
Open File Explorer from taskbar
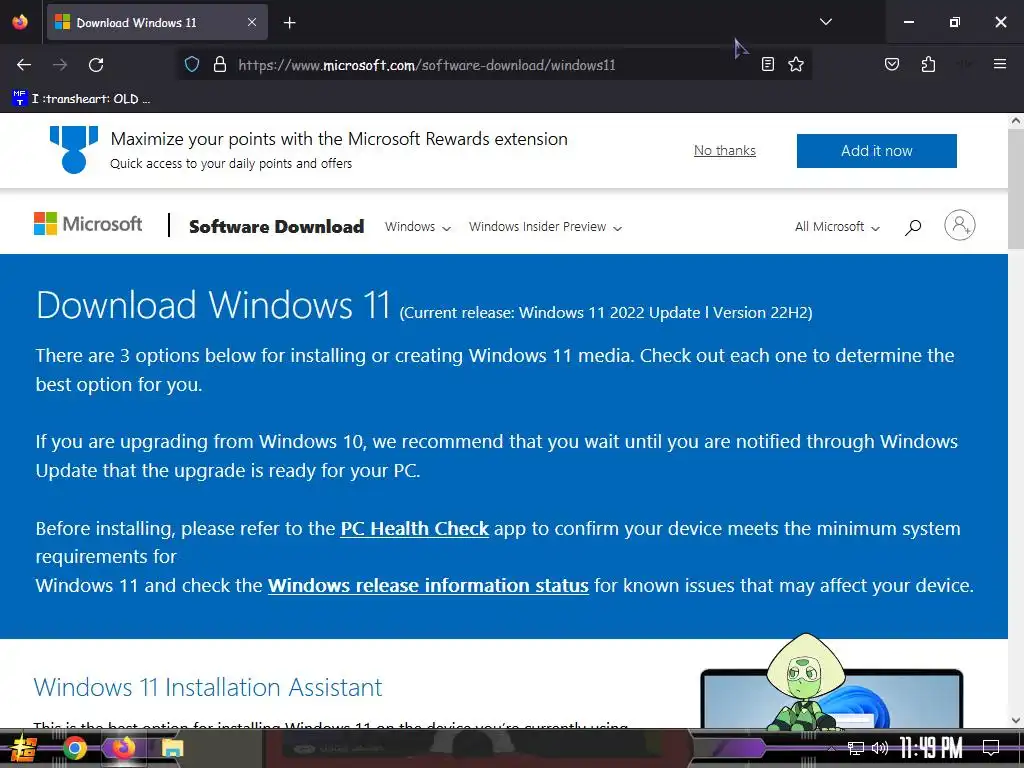(172, 748)
